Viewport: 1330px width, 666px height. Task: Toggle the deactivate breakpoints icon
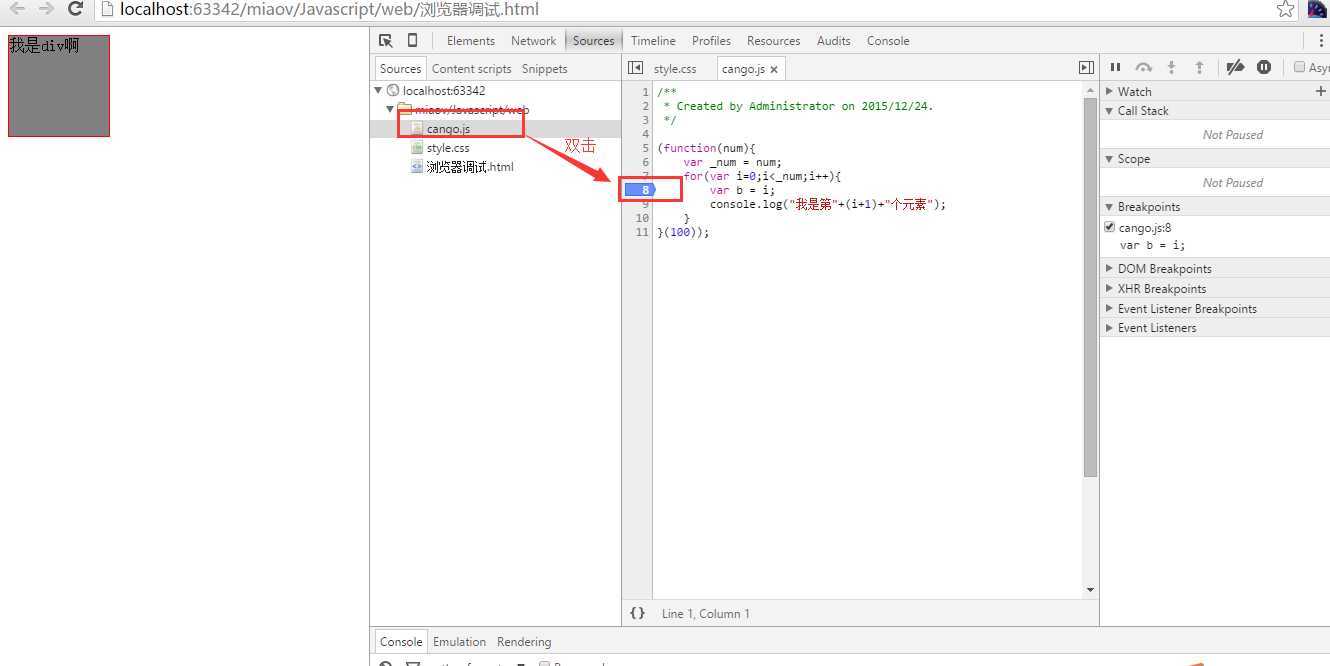point(1235,67)
